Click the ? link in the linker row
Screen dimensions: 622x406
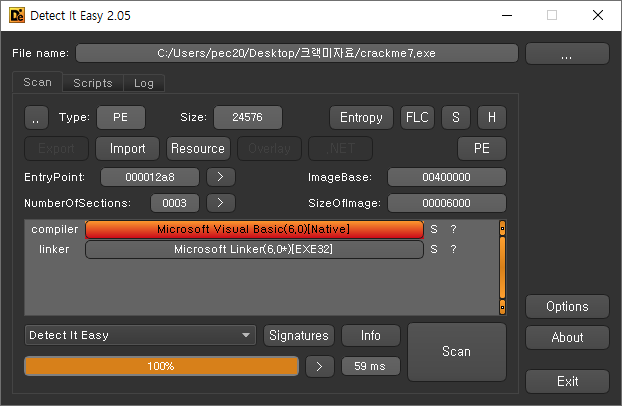pos(453,249)
